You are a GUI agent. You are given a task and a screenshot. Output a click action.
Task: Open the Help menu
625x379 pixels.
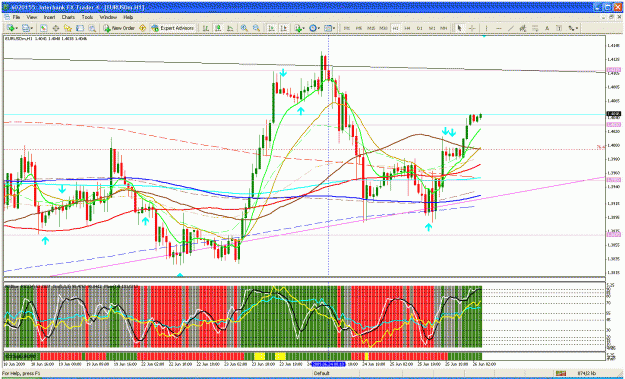pos(128,17)
